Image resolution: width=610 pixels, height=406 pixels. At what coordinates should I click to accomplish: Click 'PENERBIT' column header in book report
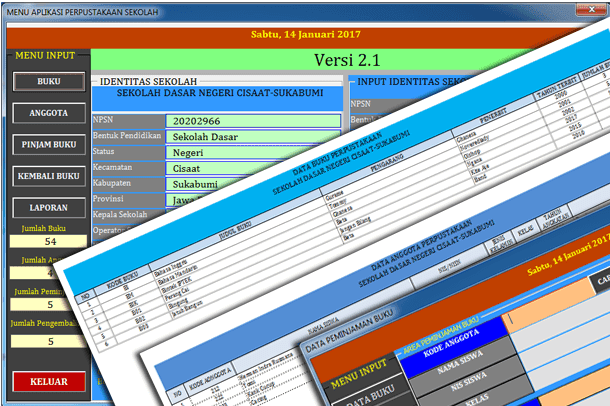pos(493,115)
